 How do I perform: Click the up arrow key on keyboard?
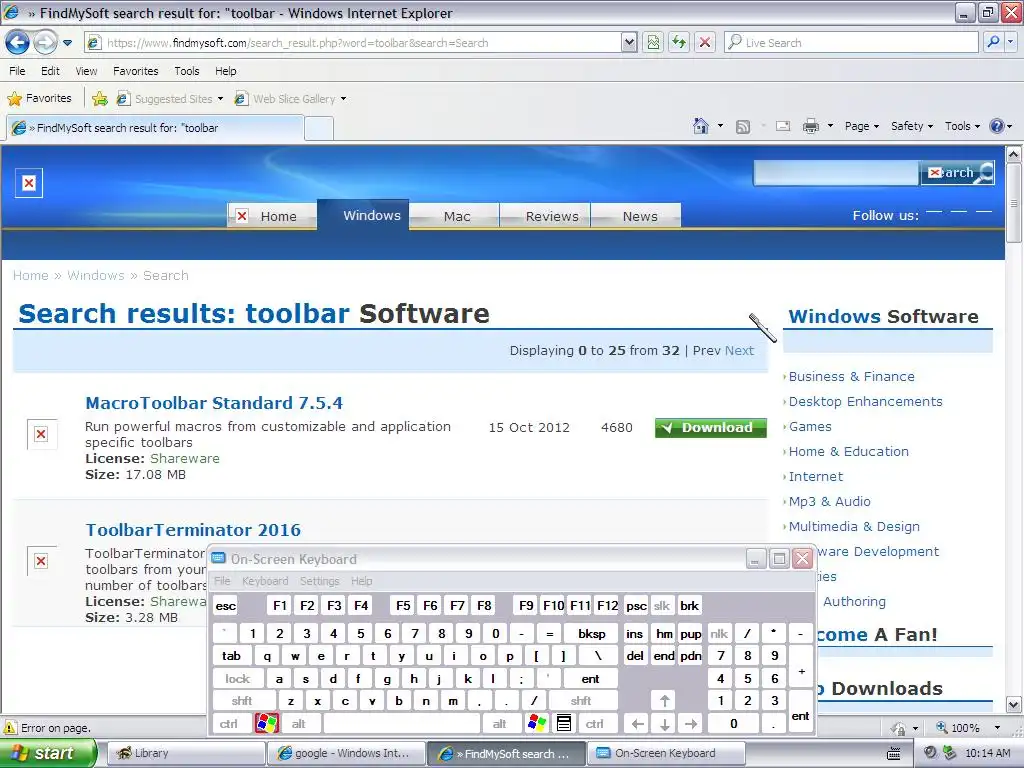(x=664, y=701)
